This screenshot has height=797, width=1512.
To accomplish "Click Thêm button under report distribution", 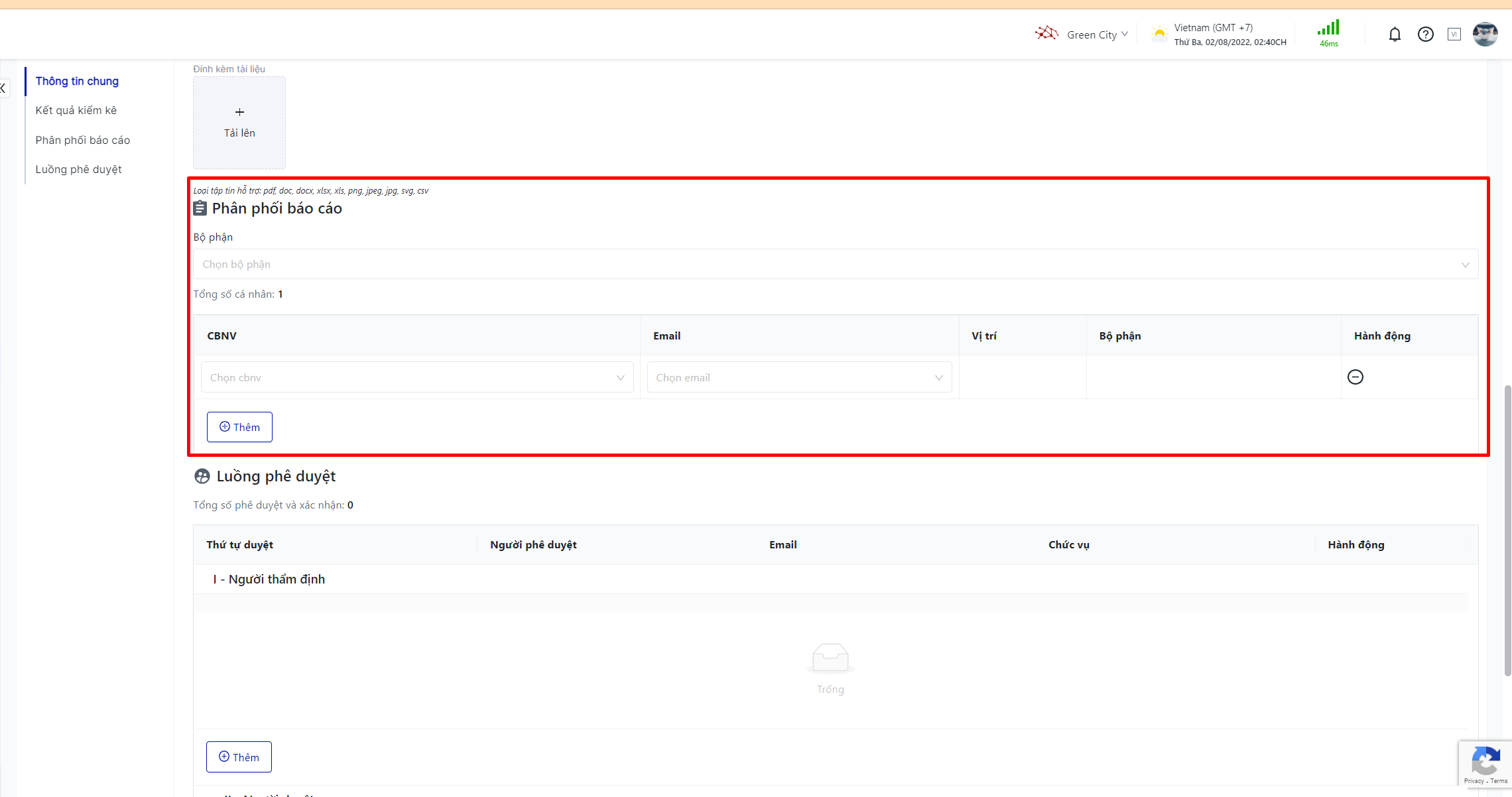I will [239, 427].
